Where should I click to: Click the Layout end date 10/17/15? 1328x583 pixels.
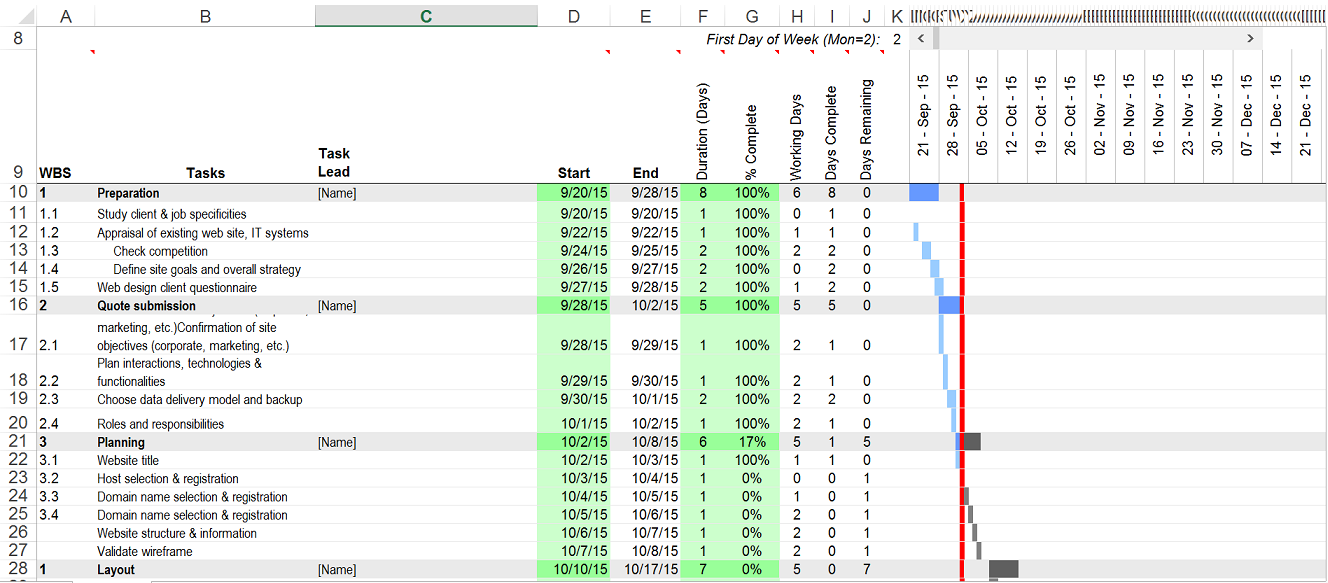tap(645, 570)
